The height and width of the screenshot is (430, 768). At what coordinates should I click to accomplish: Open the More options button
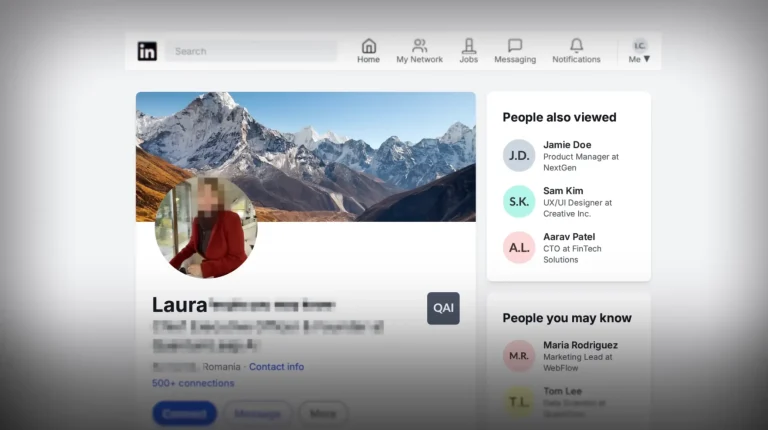point(323,412)
